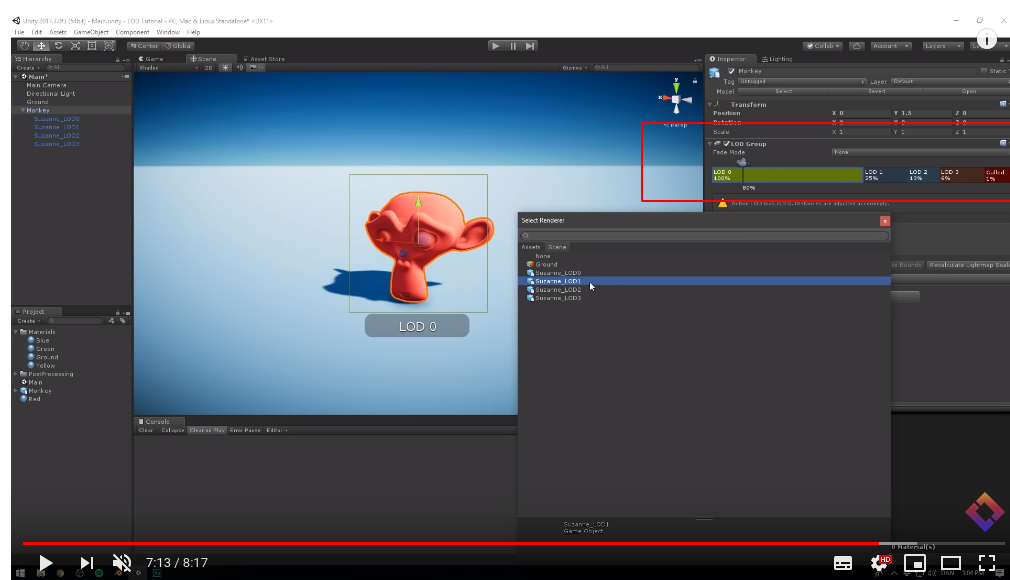Select the Rotate tool
Viewport: 1010px width, 580px height.
tap(58, 45)
